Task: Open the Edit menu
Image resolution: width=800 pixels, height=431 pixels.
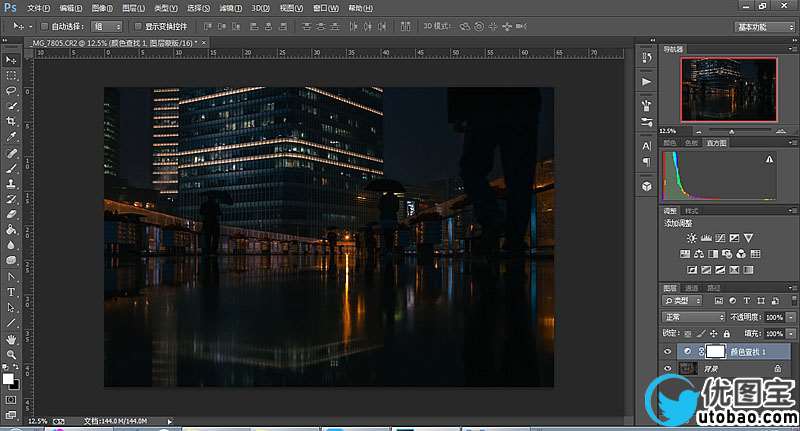Action: pyautogui.click(x=70, y=8)
